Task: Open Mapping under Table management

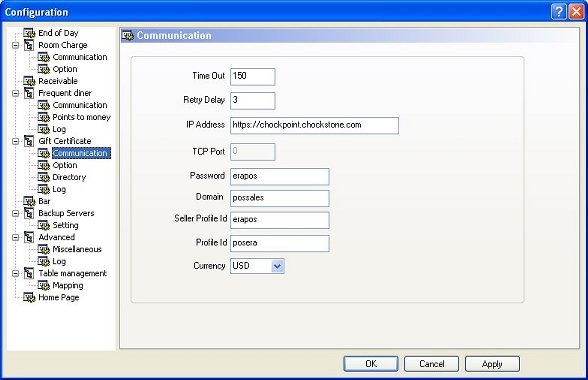Action: point(68,285)
